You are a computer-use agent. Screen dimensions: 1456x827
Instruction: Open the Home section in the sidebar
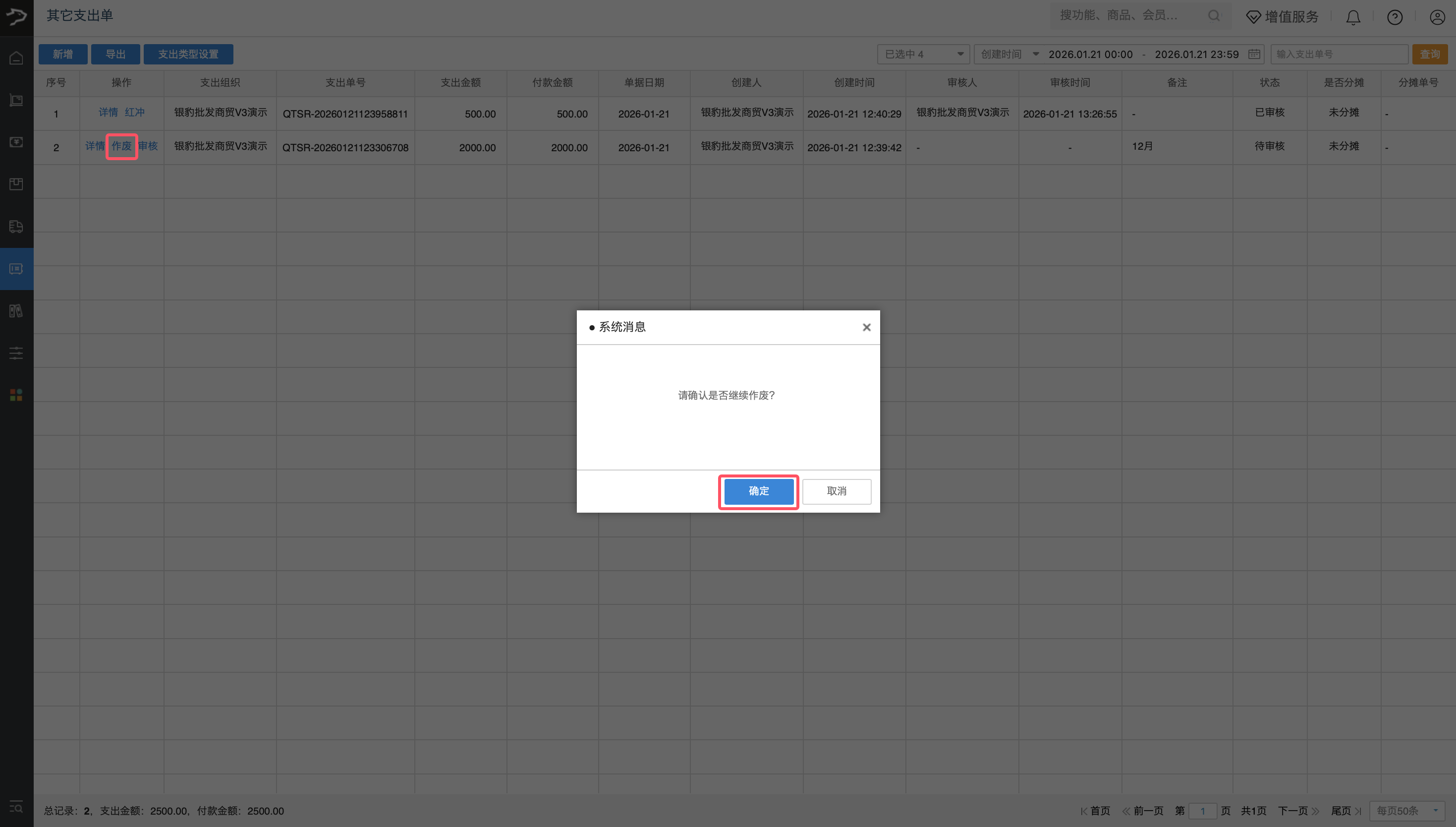click(x=16, y=58)
